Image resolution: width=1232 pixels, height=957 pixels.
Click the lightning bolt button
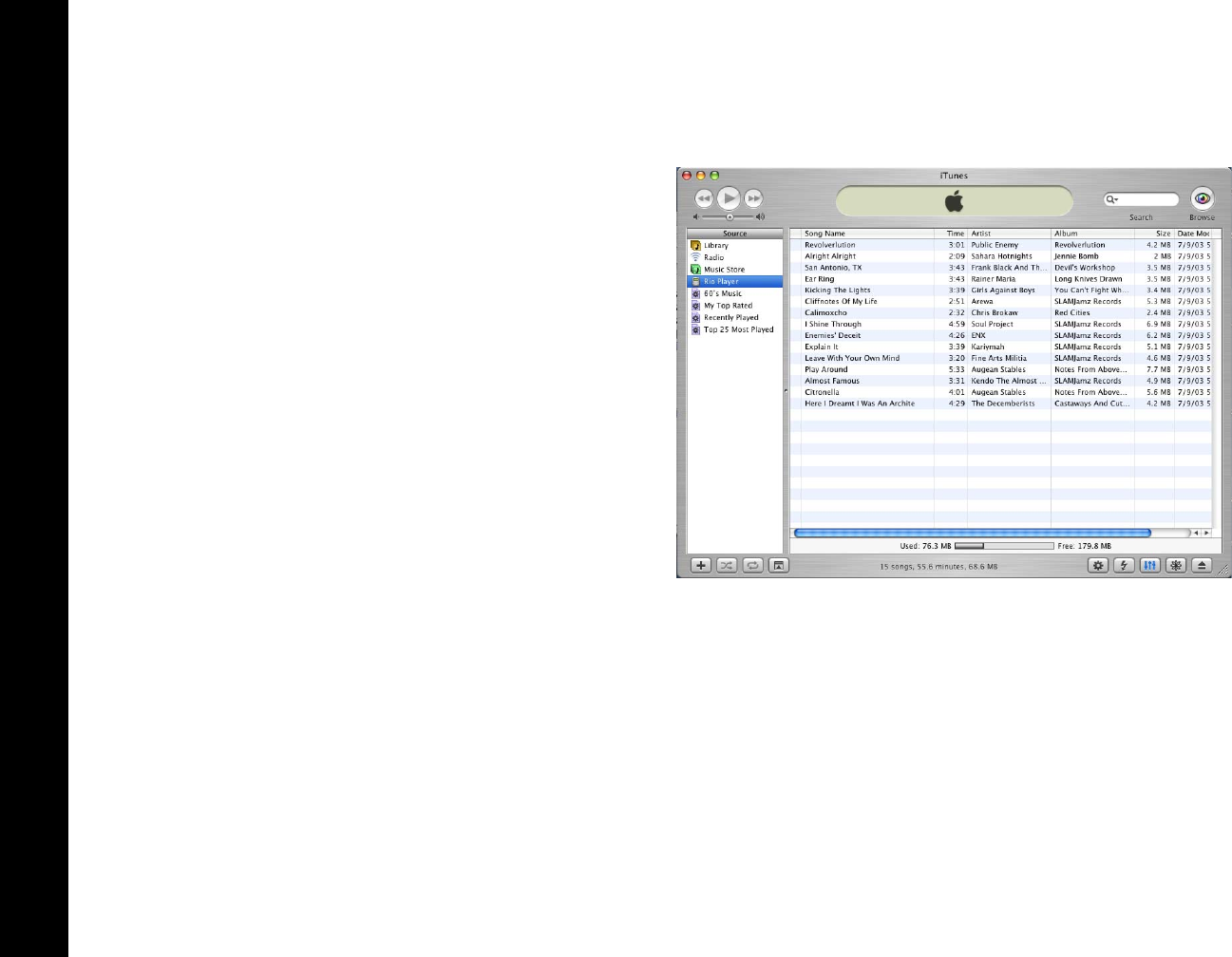coord(1124,566)
